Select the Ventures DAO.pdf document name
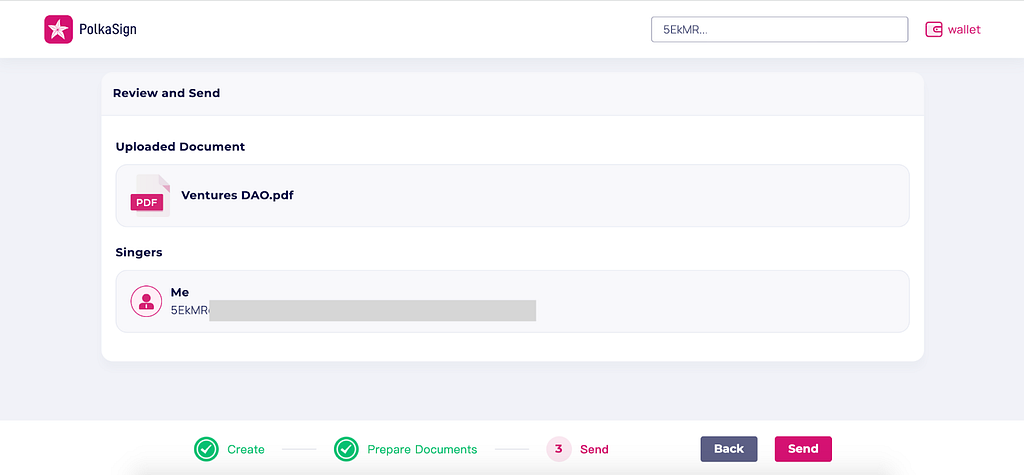 tap(237, 195)
